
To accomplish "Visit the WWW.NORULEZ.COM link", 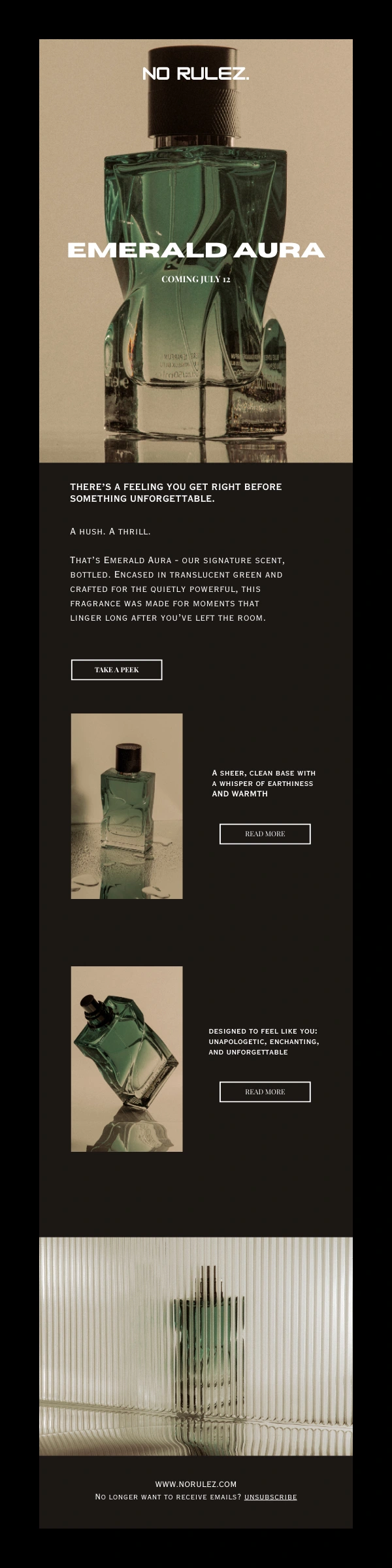I will click(x=196, y=1484).
